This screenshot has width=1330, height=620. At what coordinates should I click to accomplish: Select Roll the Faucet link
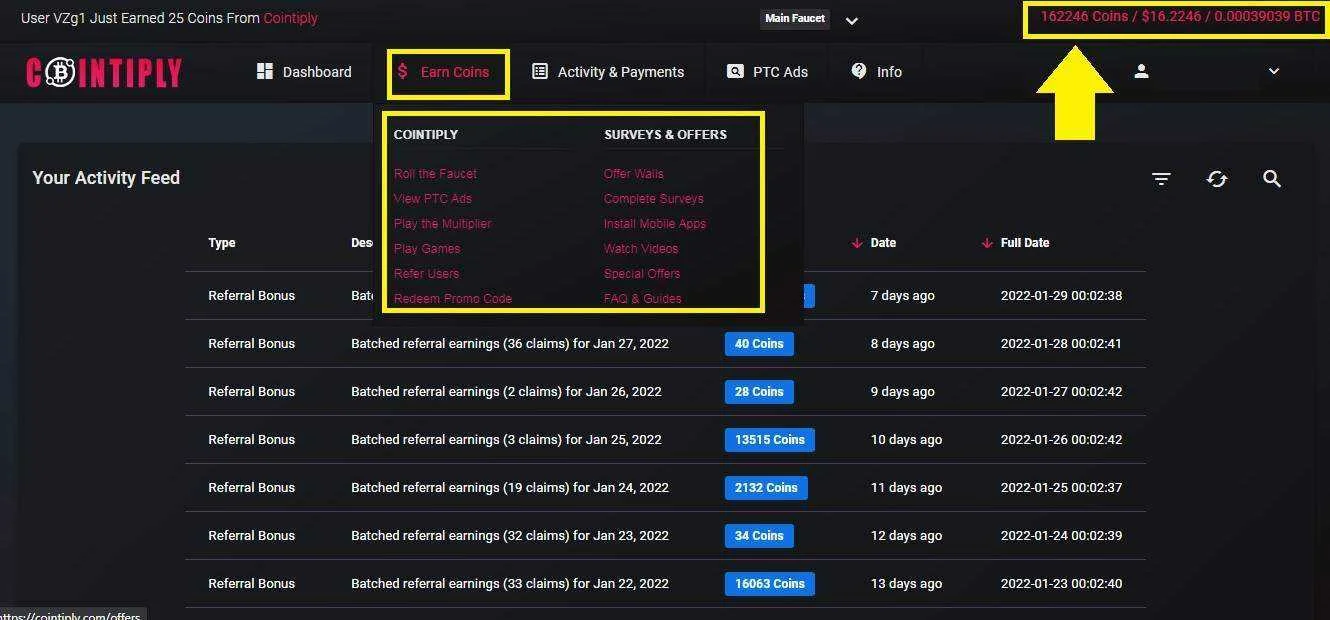tap(435, 174)
